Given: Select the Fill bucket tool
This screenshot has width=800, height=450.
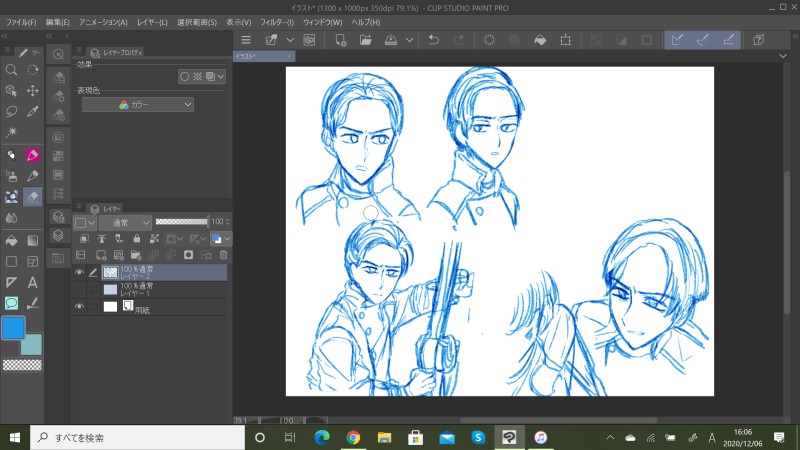Looking at the screenshot, I should pos(11,240).
